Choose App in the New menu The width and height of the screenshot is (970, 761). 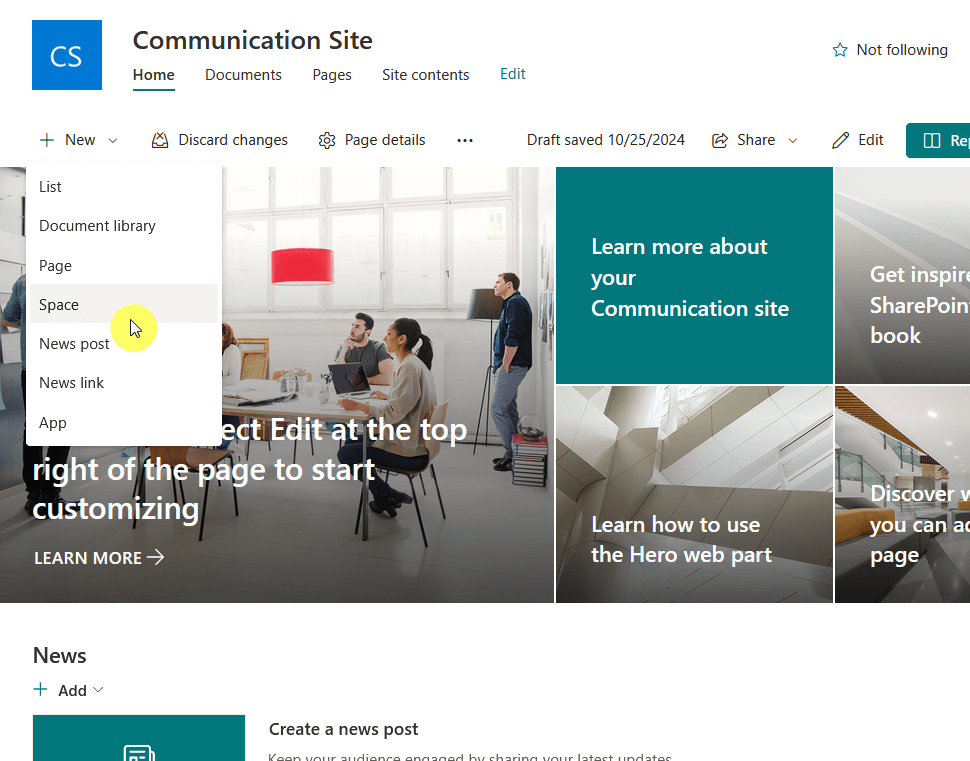[124, 423]
